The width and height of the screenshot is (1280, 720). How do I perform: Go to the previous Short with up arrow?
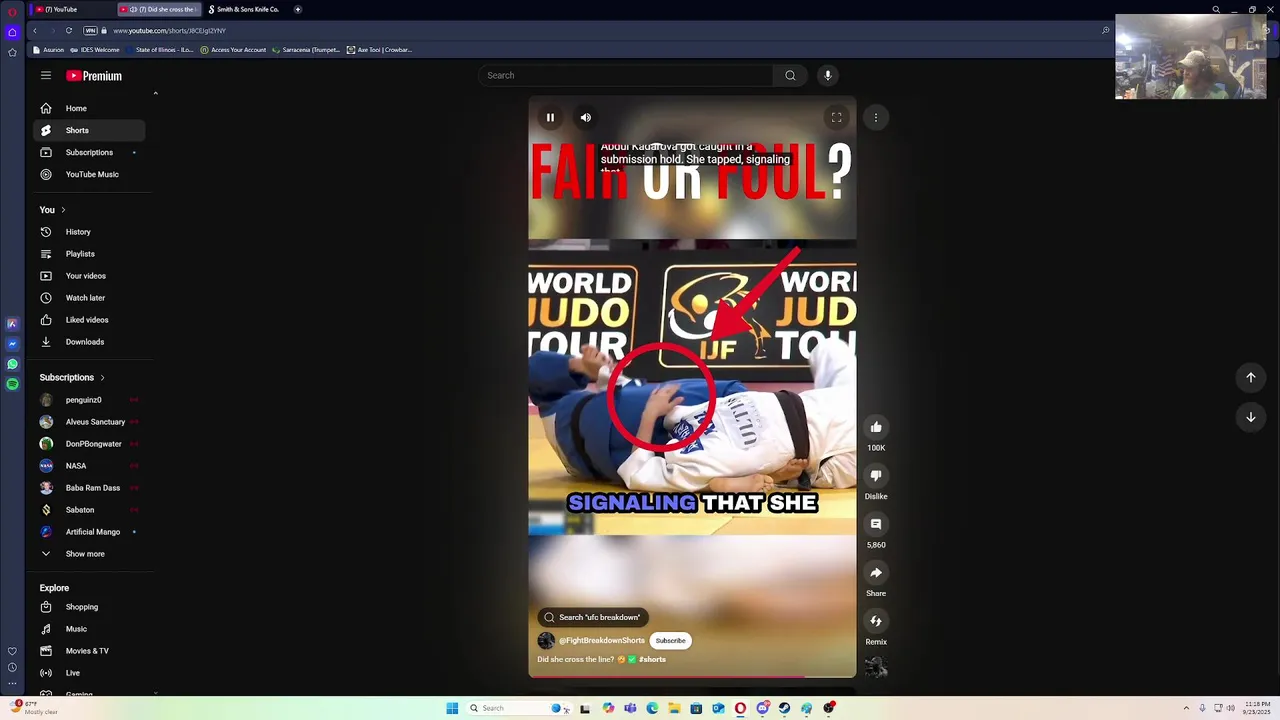click(x=1251, y=377)
